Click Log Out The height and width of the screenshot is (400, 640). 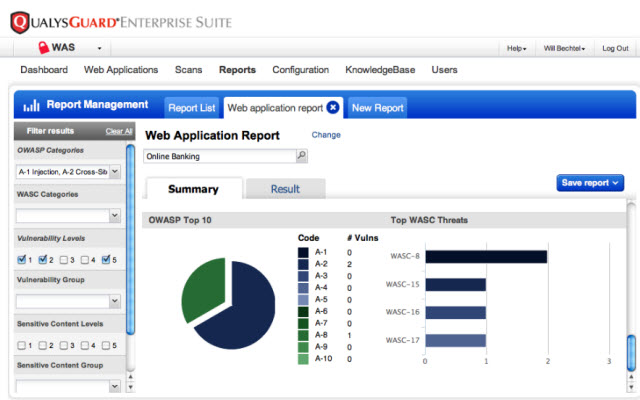(615, 49)
